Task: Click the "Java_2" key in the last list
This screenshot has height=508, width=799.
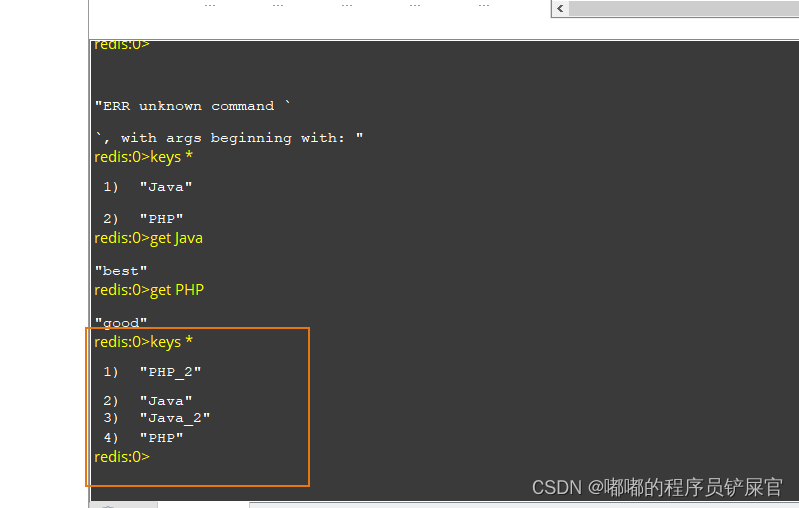Action: pos(175,418)
